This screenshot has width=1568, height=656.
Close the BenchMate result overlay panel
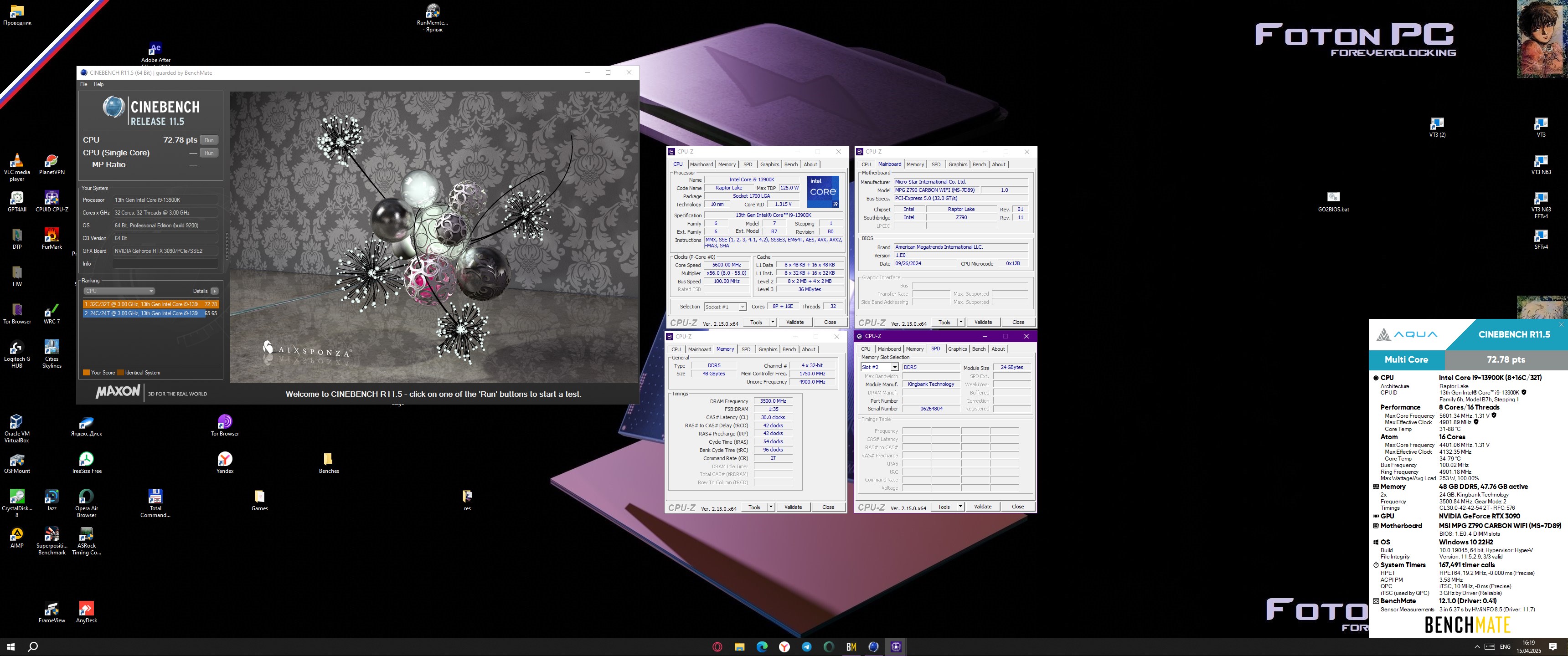coord(1561,324)
